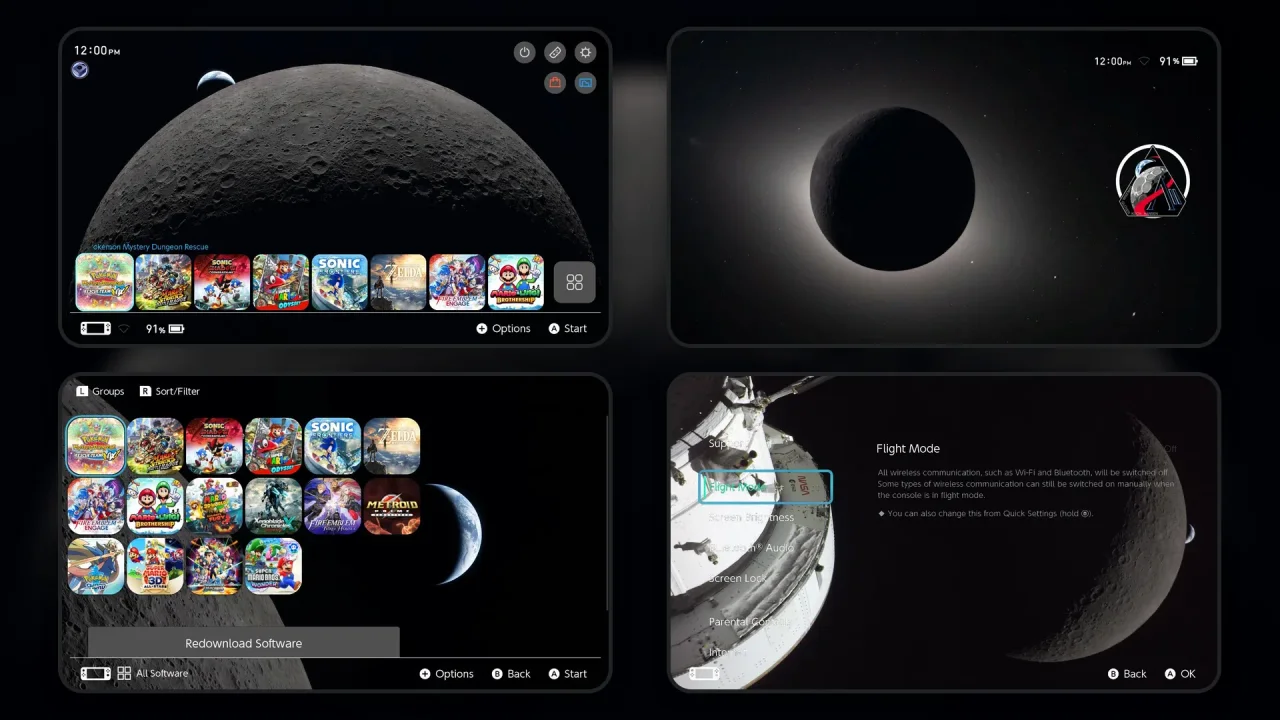Select Fire Emblem Engage in the software grid
1280x720 pixels.
(96, 506)
